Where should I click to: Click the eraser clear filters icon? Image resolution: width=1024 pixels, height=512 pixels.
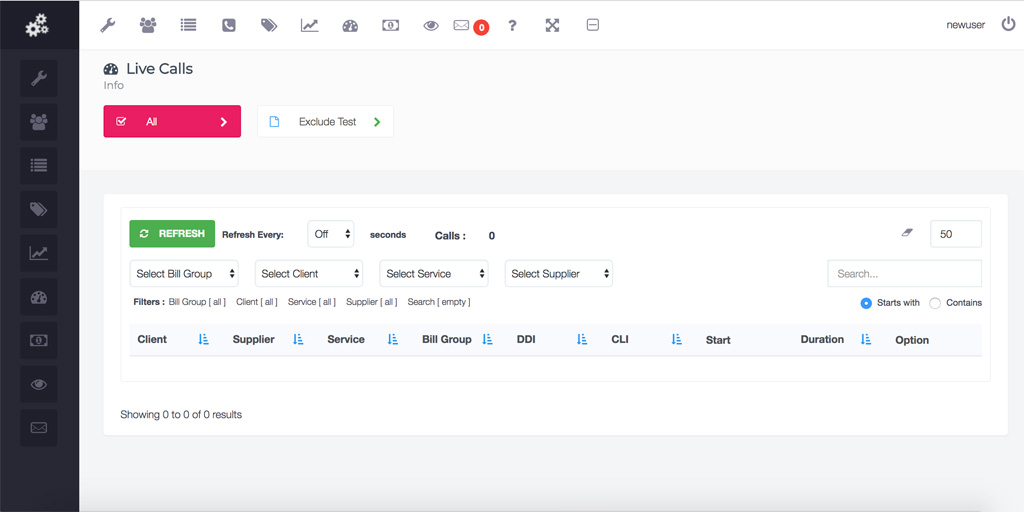coord(907,232)
